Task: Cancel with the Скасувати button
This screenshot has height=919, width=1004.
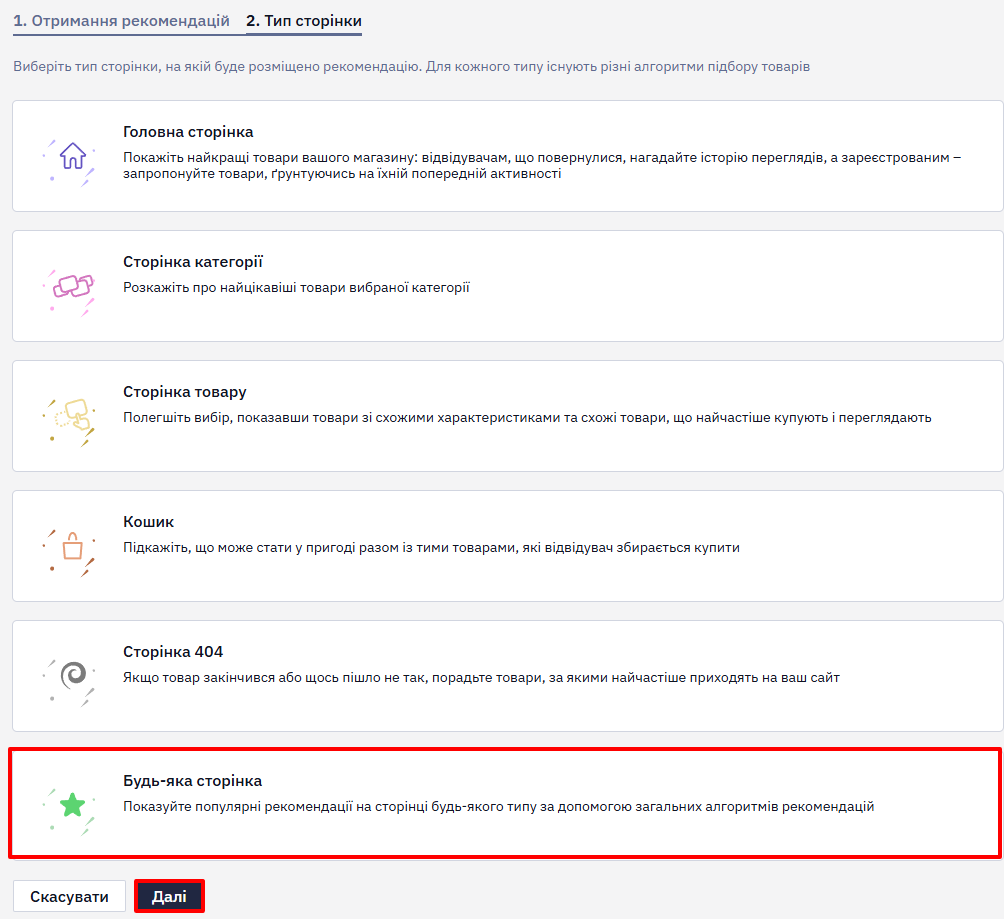Action: click(x=69, y=897)
